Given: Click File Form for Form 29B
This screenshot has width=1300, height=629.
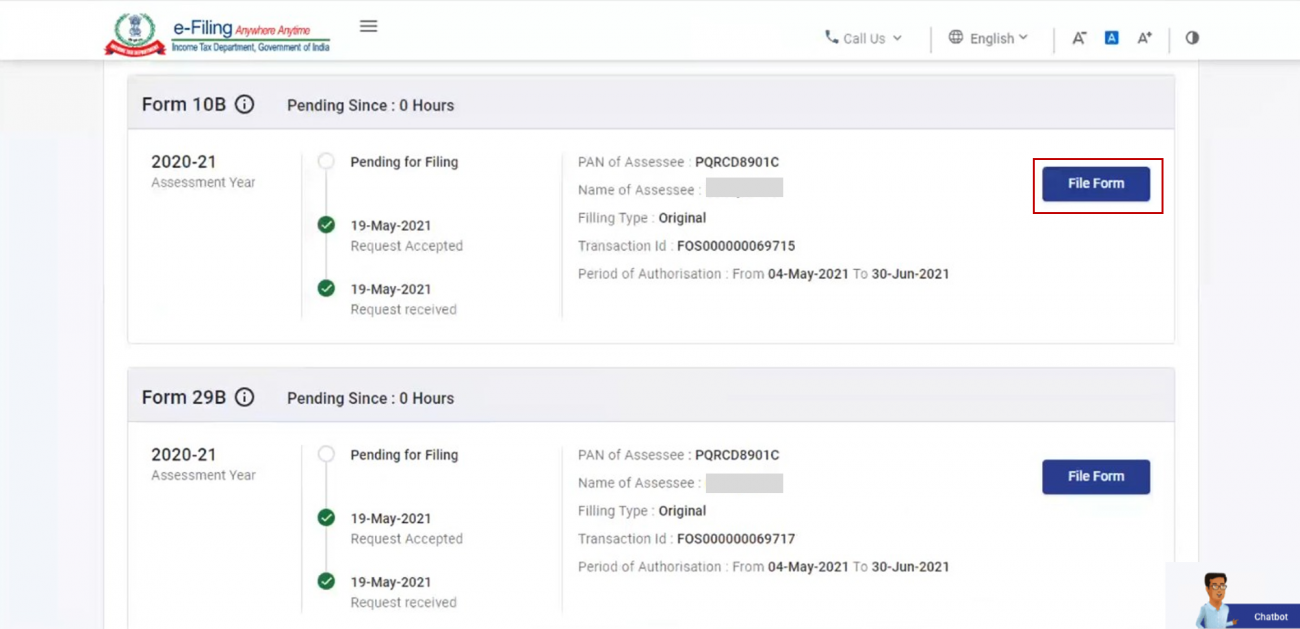Looking at the screenshot, I should coord(1096,477).
